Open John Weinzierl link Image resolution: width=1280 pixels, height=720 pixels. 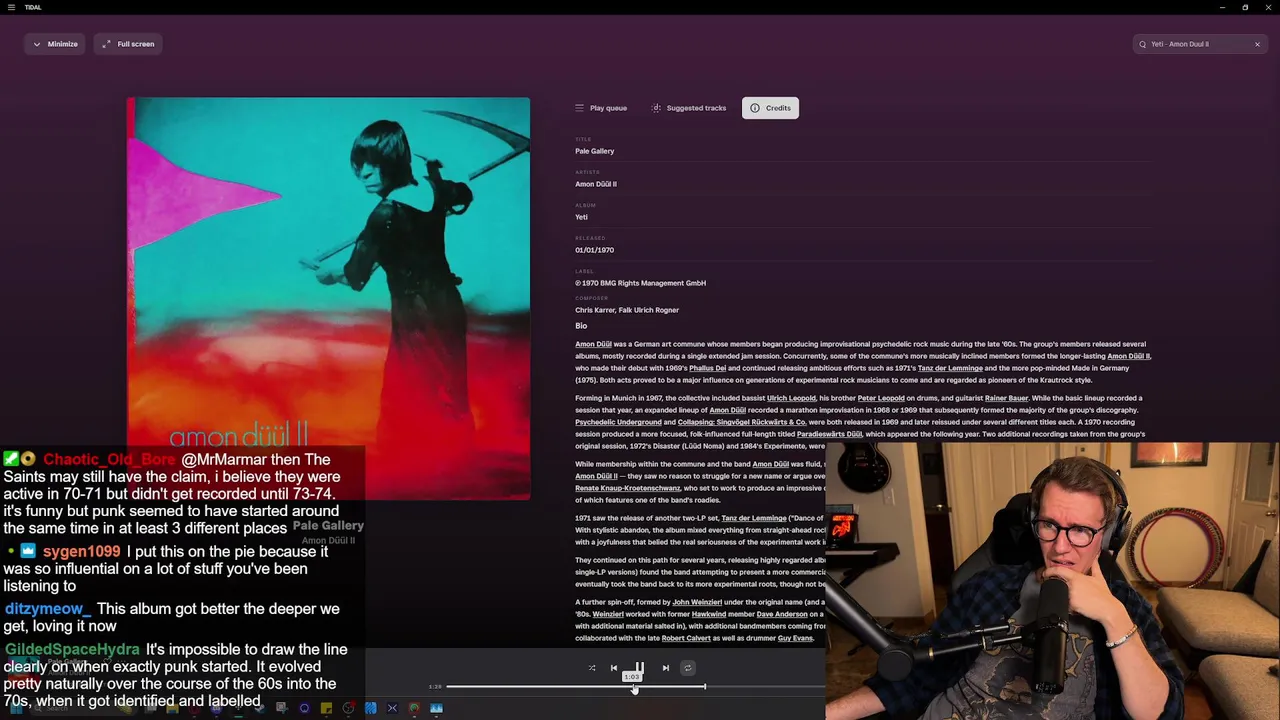697,602
